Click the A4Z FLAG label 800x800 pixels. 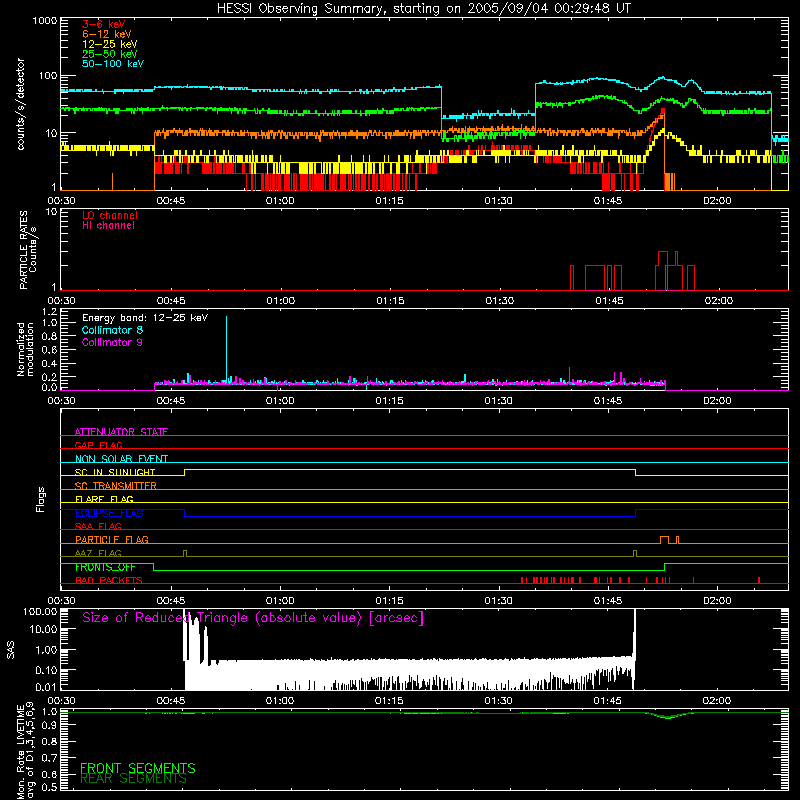98,553
